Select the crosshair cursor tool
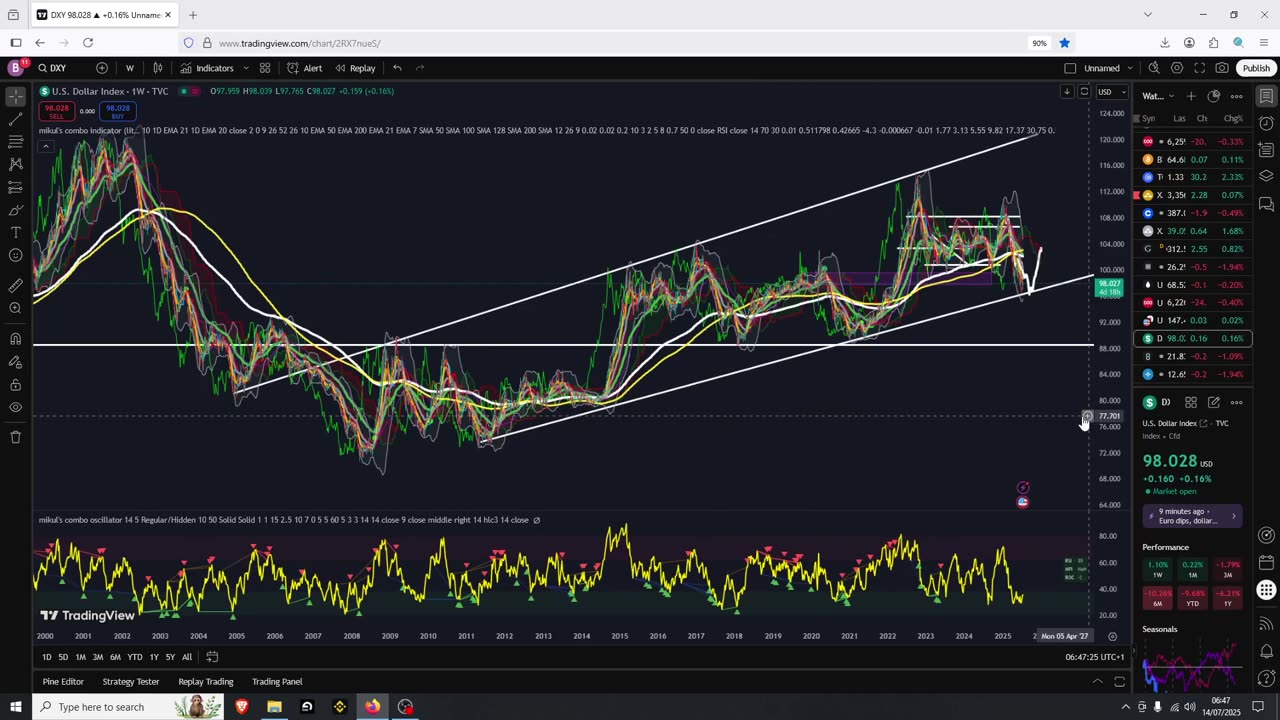Viewport: 1280px width, 720px height. click(x=15, y=97)
